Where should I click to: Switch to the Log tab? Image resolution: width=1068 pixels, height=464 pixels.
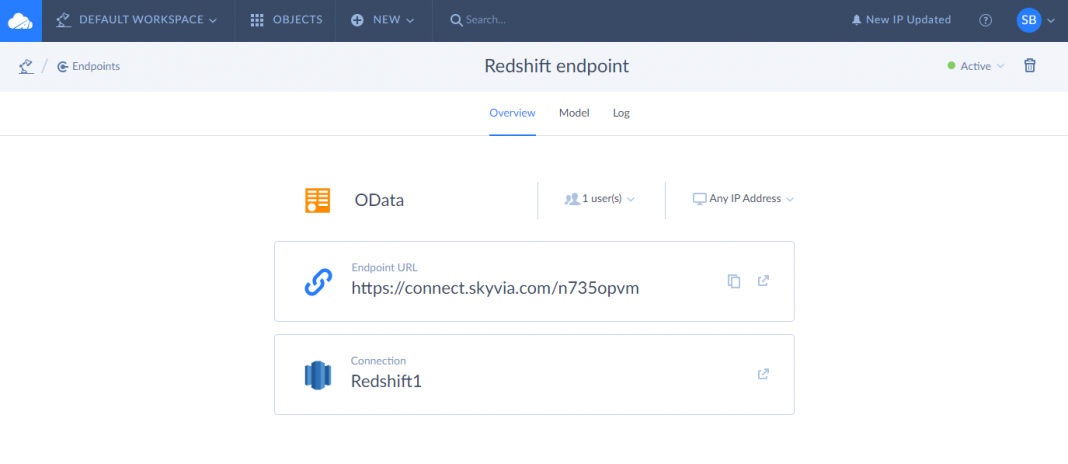[x=621, y=113]
